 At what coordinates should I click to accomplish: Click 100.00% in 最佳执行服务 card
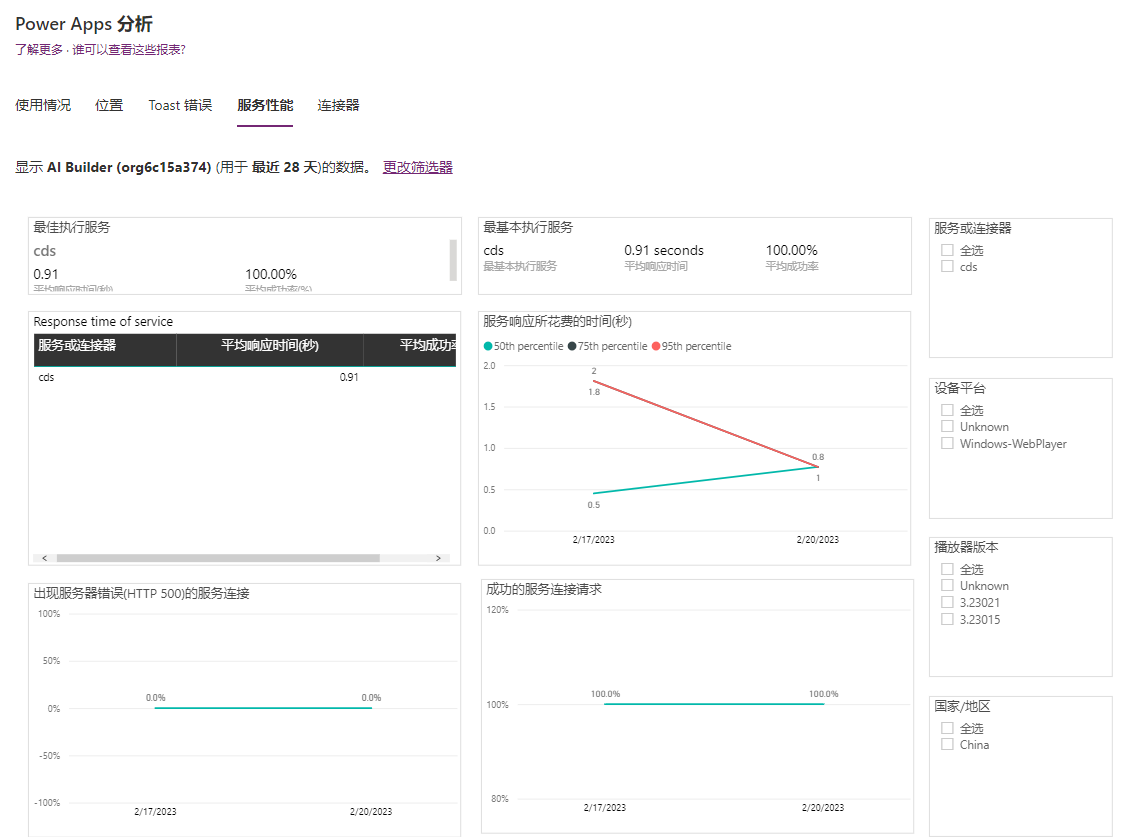tap(270, 274)
